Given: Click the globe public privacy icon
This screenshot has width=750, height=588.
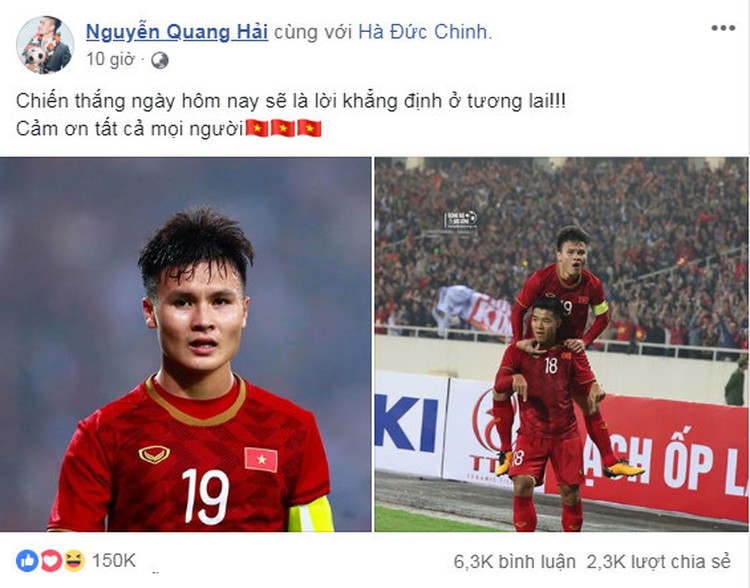Looking at the screenshot, I should [160, 60].
